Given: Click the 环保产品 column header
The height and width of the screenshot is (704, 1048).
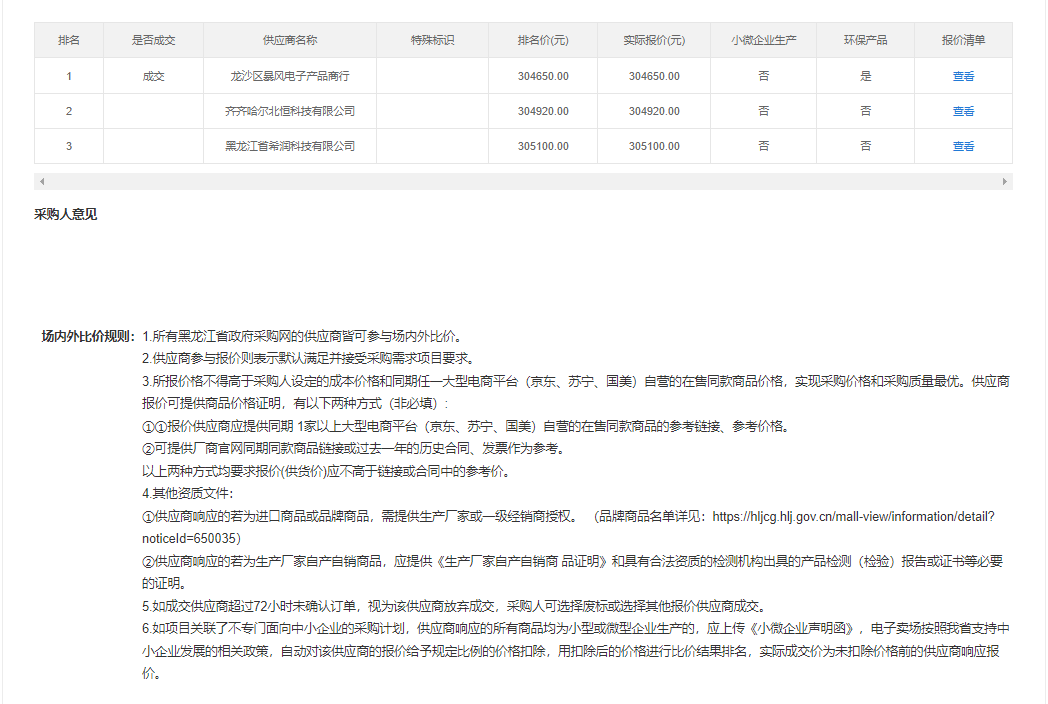Looking at the screenshot, I should pyautogui.click(x=865, y=40).
